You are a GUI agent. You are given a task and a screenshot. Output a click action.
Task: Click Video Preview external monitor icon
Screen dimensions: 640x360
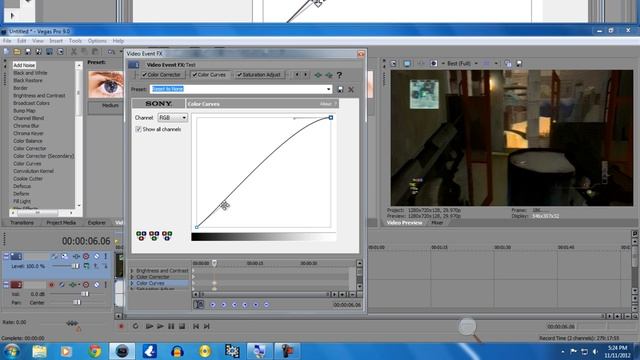click(x=407, y=64)
